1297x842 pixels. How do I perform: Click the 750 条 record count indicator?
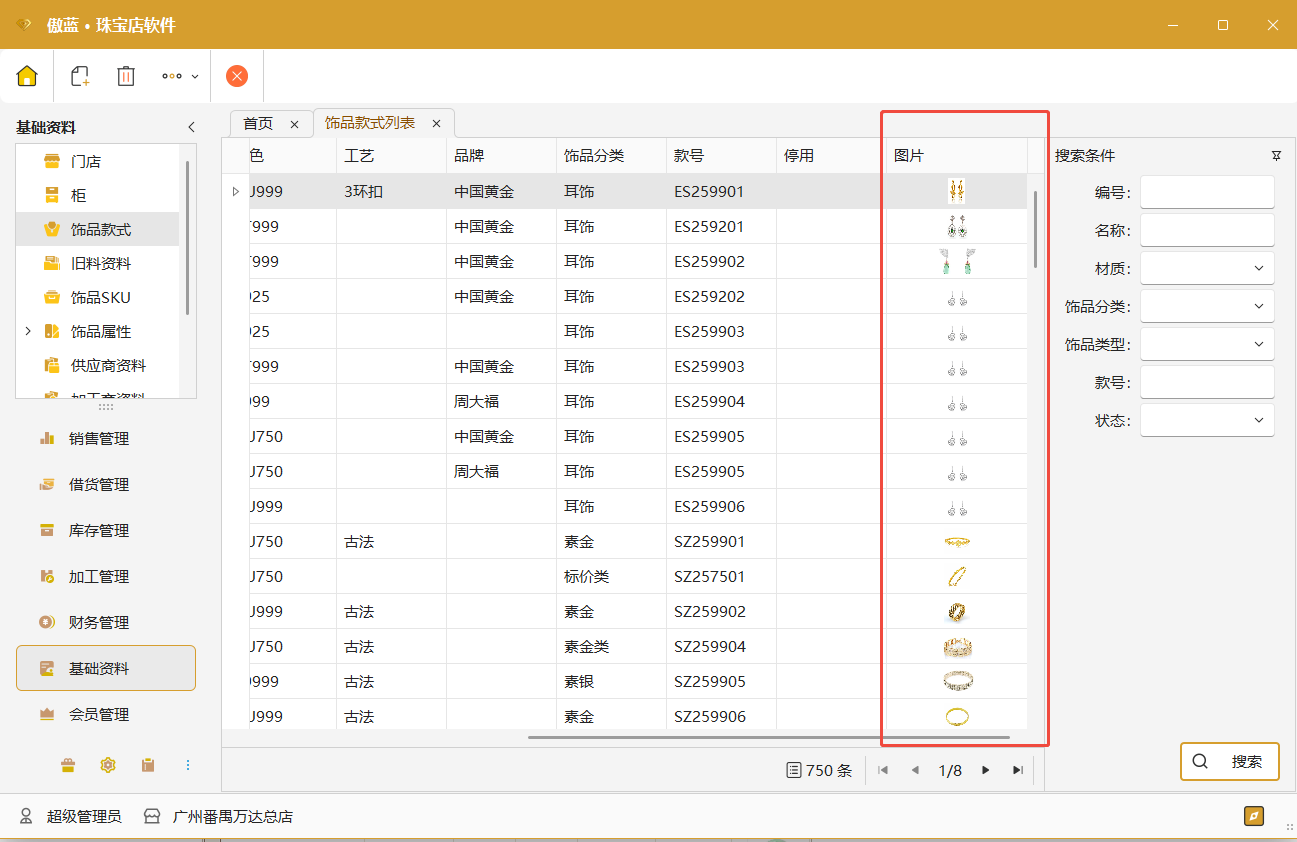point(819,770)
